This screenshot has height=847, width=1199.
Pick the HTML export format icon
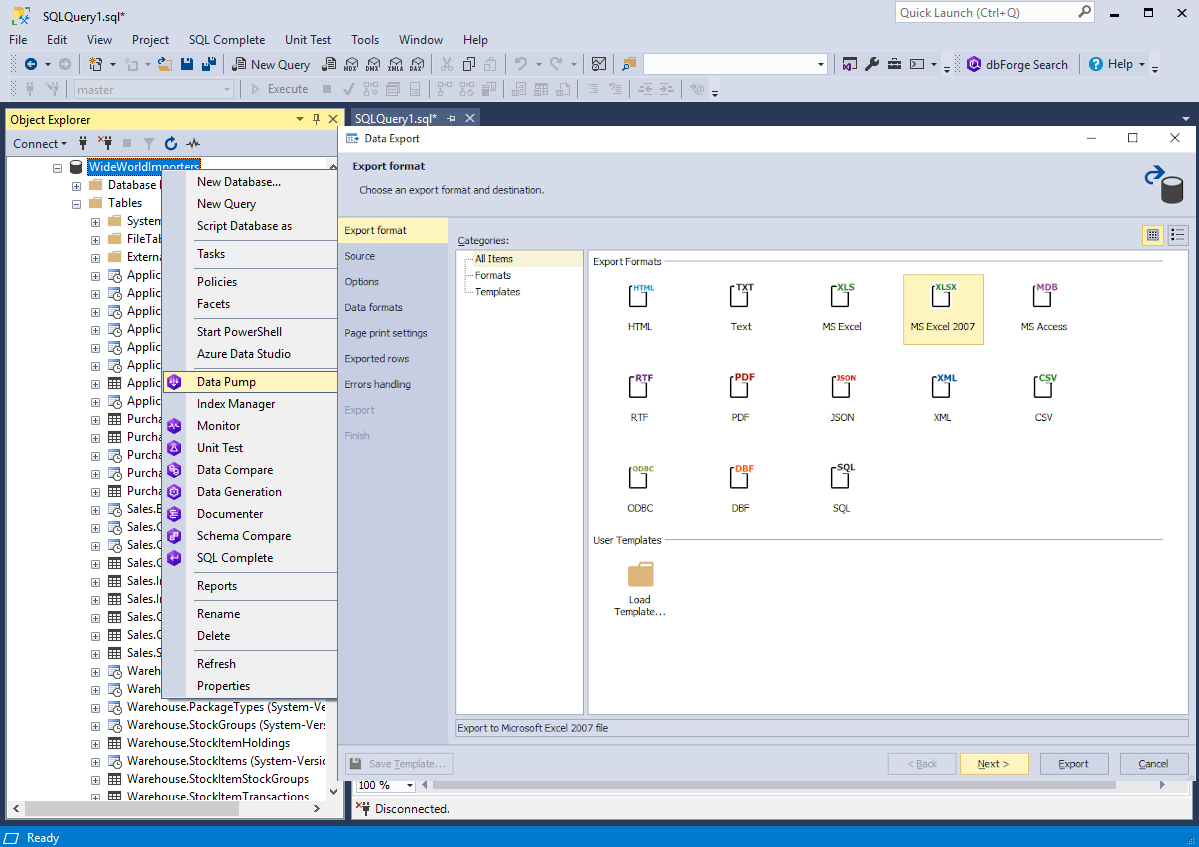pos(640,296)
